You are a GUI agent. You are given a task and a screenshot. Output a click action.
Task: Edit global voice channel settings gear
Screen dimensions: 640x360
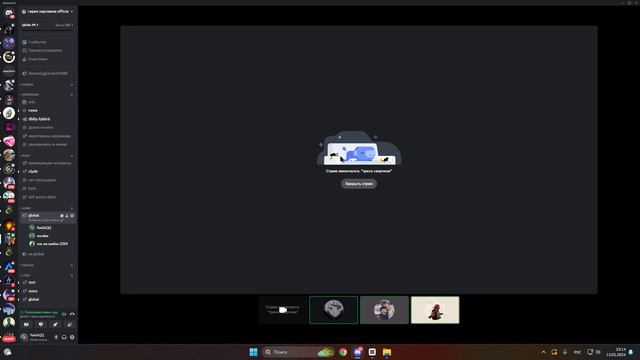[72, 216]
